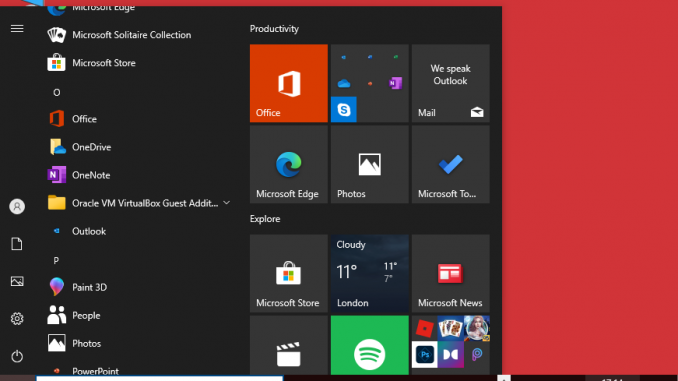
Task: Open the user account icon
Action: tap(17, 206)
